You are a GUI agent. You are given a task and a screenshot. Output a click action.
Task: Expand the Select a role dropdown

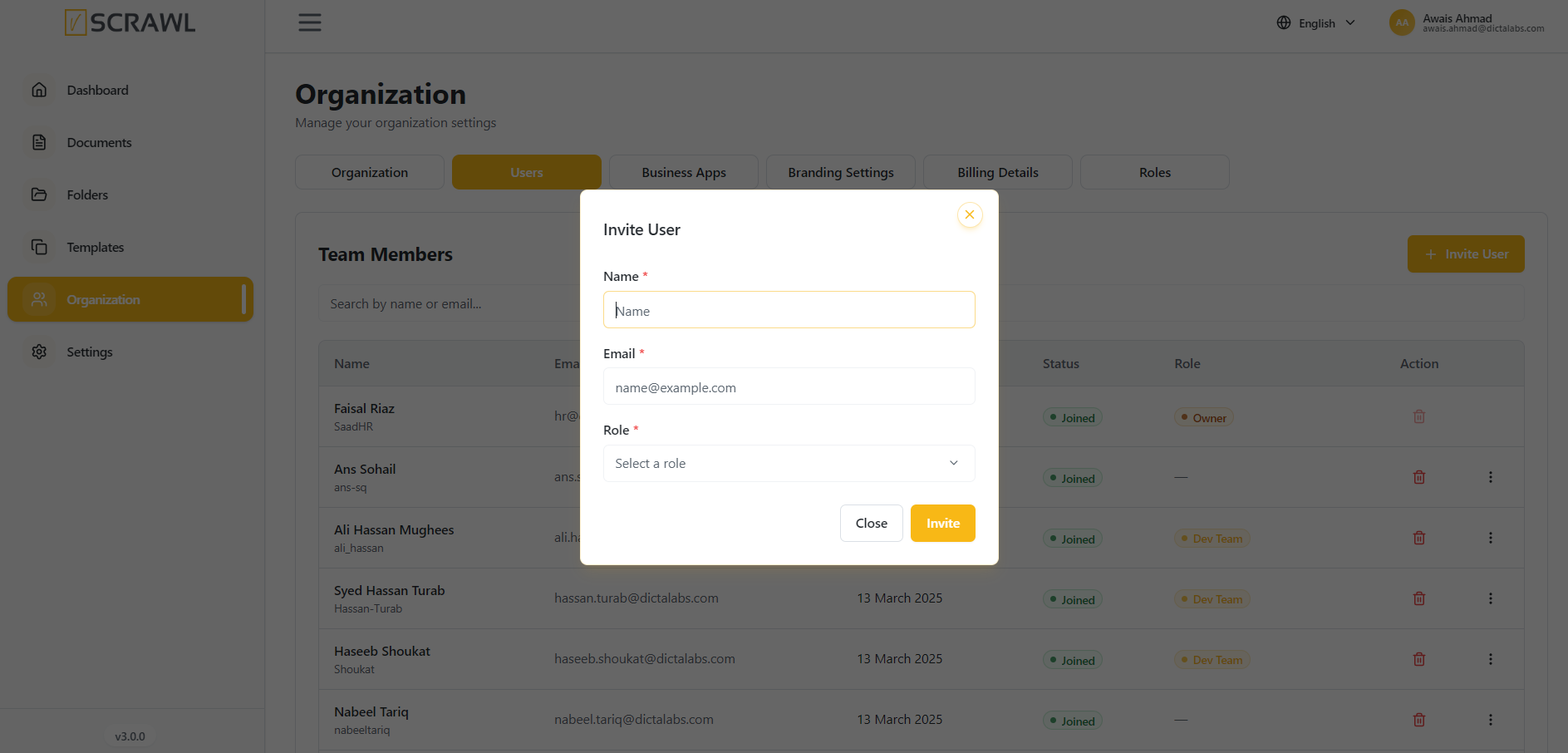point(789,463)
